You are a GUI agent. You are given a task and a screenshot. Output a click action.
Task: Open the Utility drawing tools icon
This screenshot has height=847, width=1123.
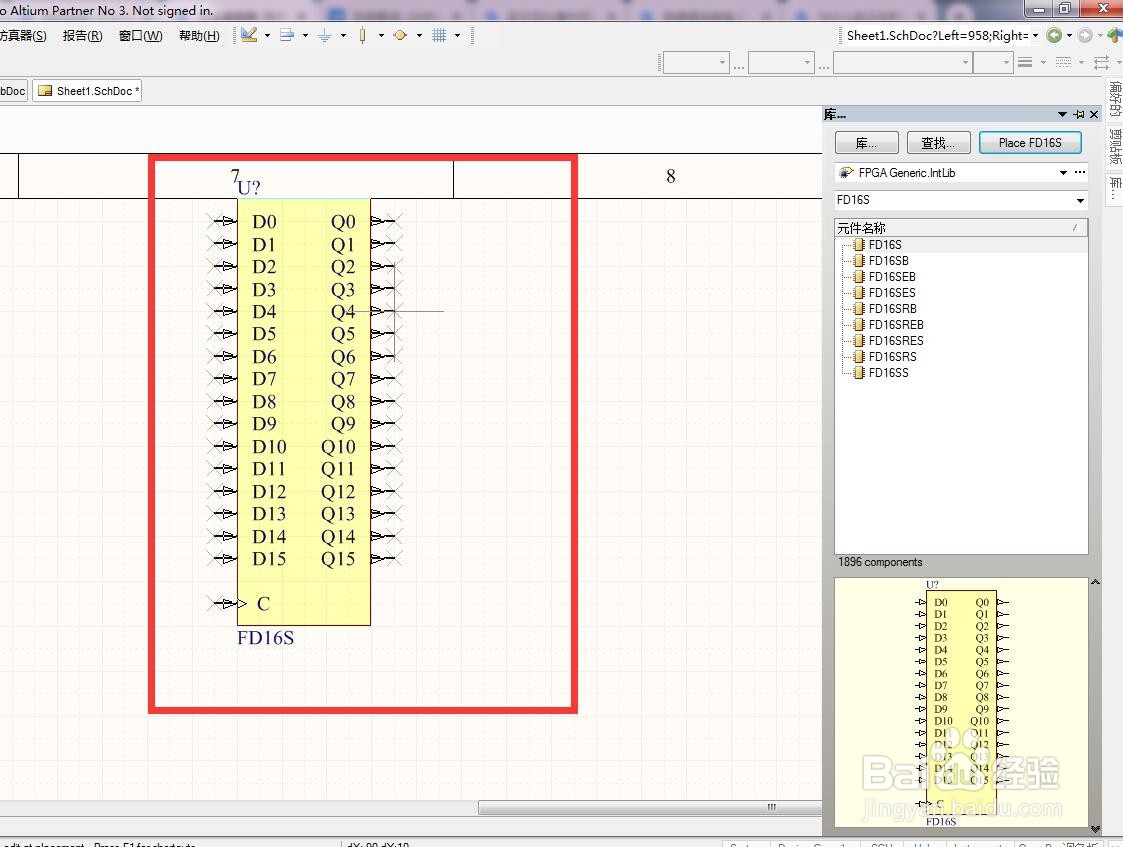click(249, 35)
